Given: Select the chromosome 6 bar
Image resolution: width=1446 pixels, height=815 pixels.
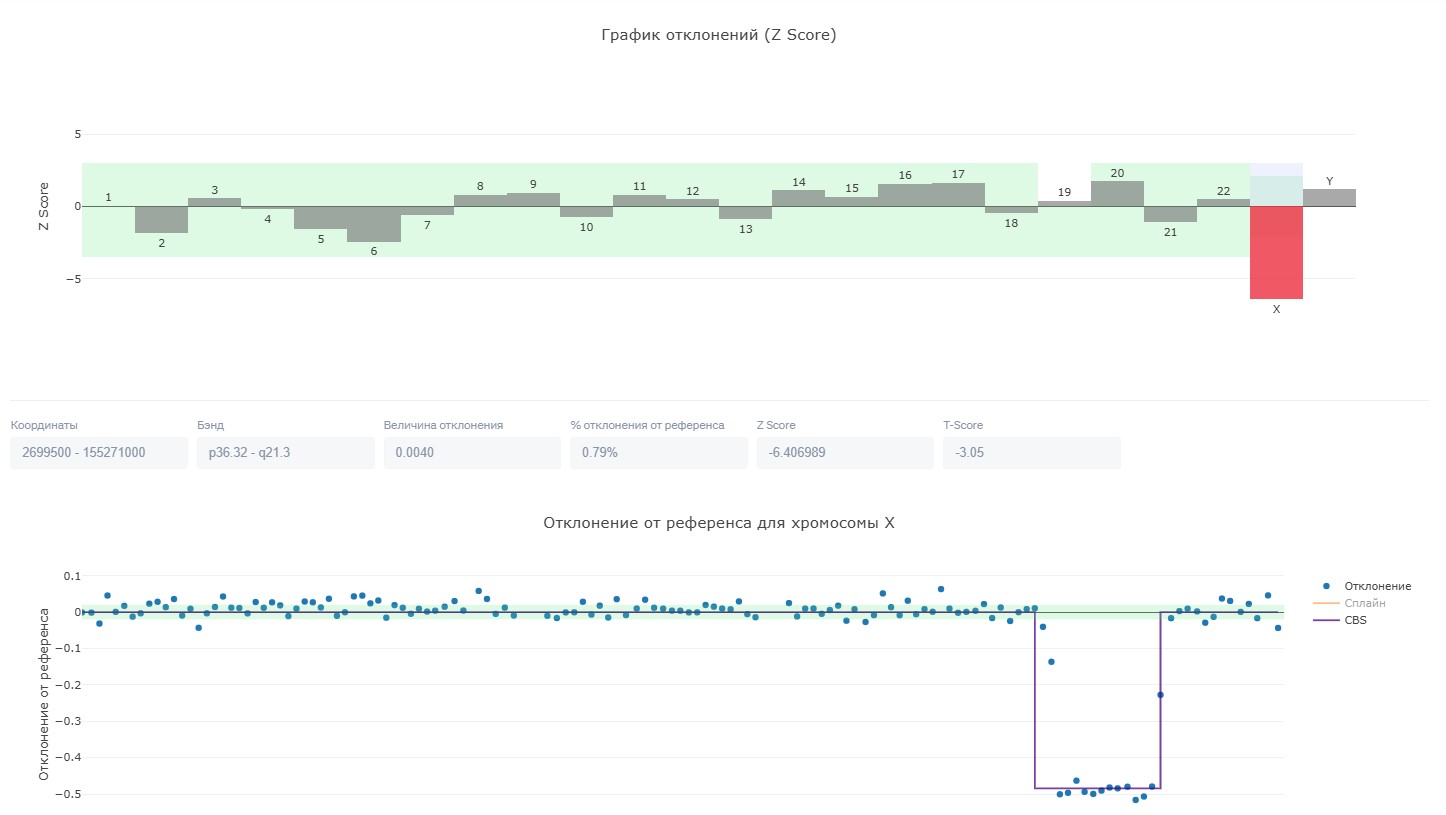Looking at the screenshot, I should pyautogui.click(x=374, y=224).
